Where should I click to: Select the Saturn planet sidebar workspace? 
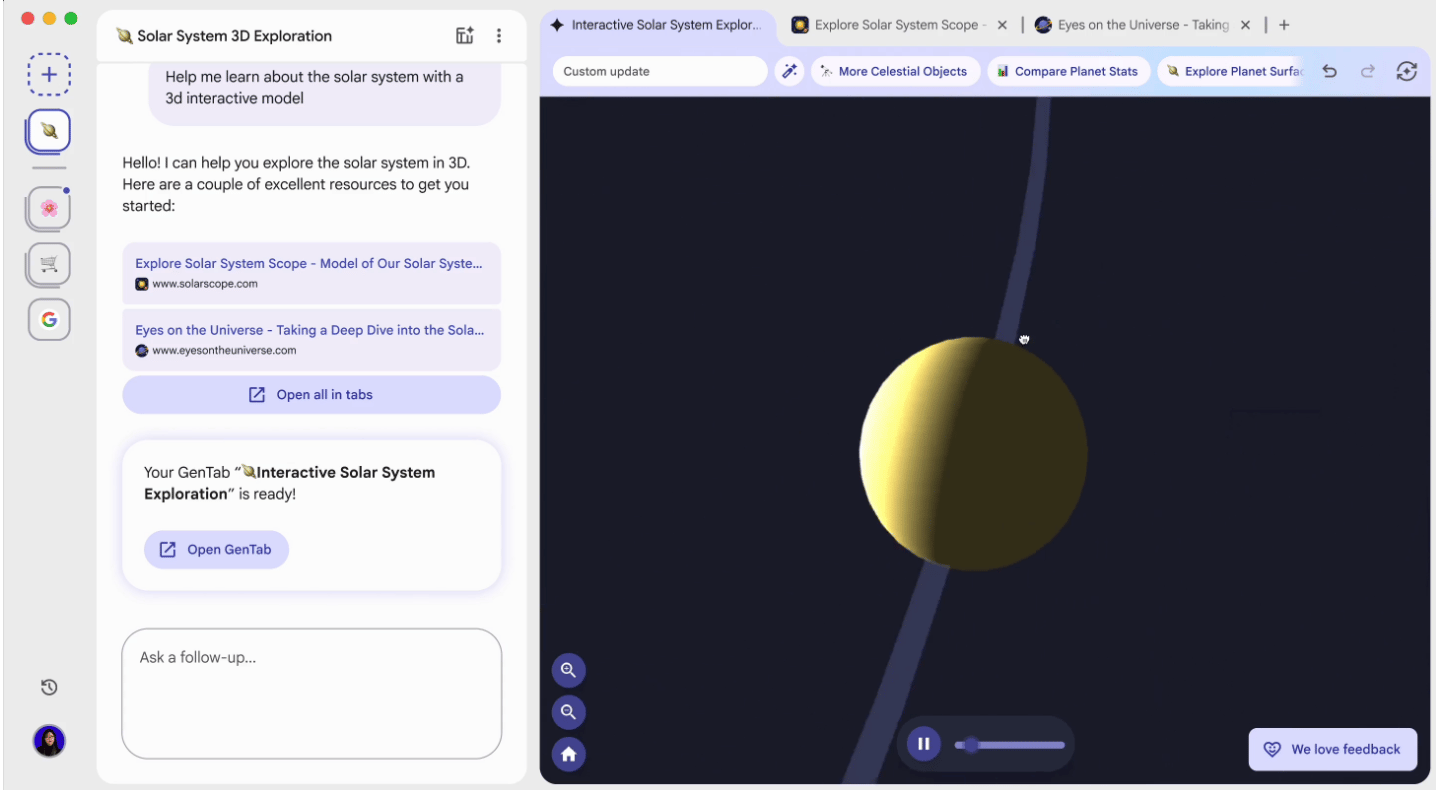tap(49, 131)
